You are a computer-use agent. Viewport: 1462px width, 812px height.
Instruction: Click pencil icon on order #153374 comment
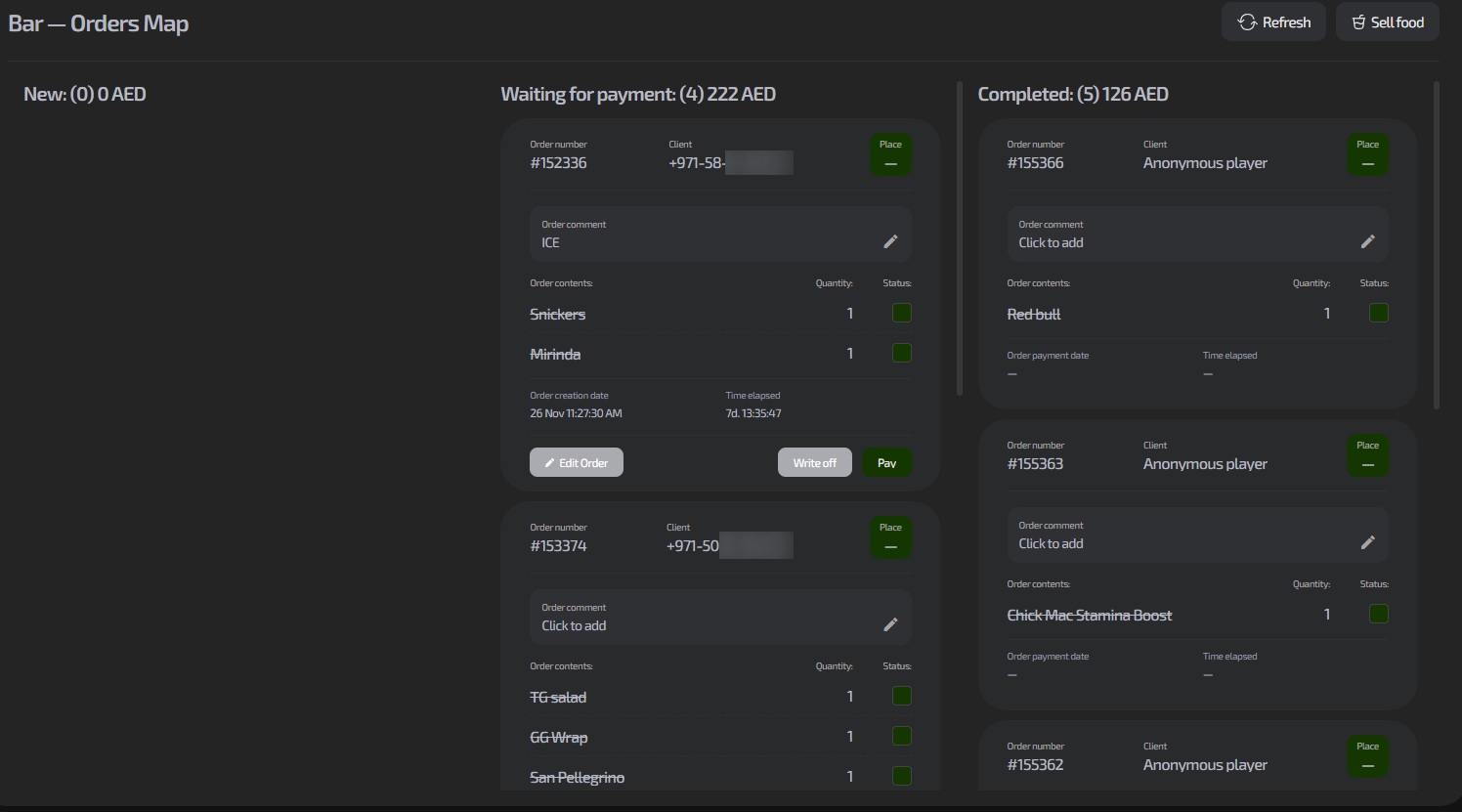coord(890,624)
